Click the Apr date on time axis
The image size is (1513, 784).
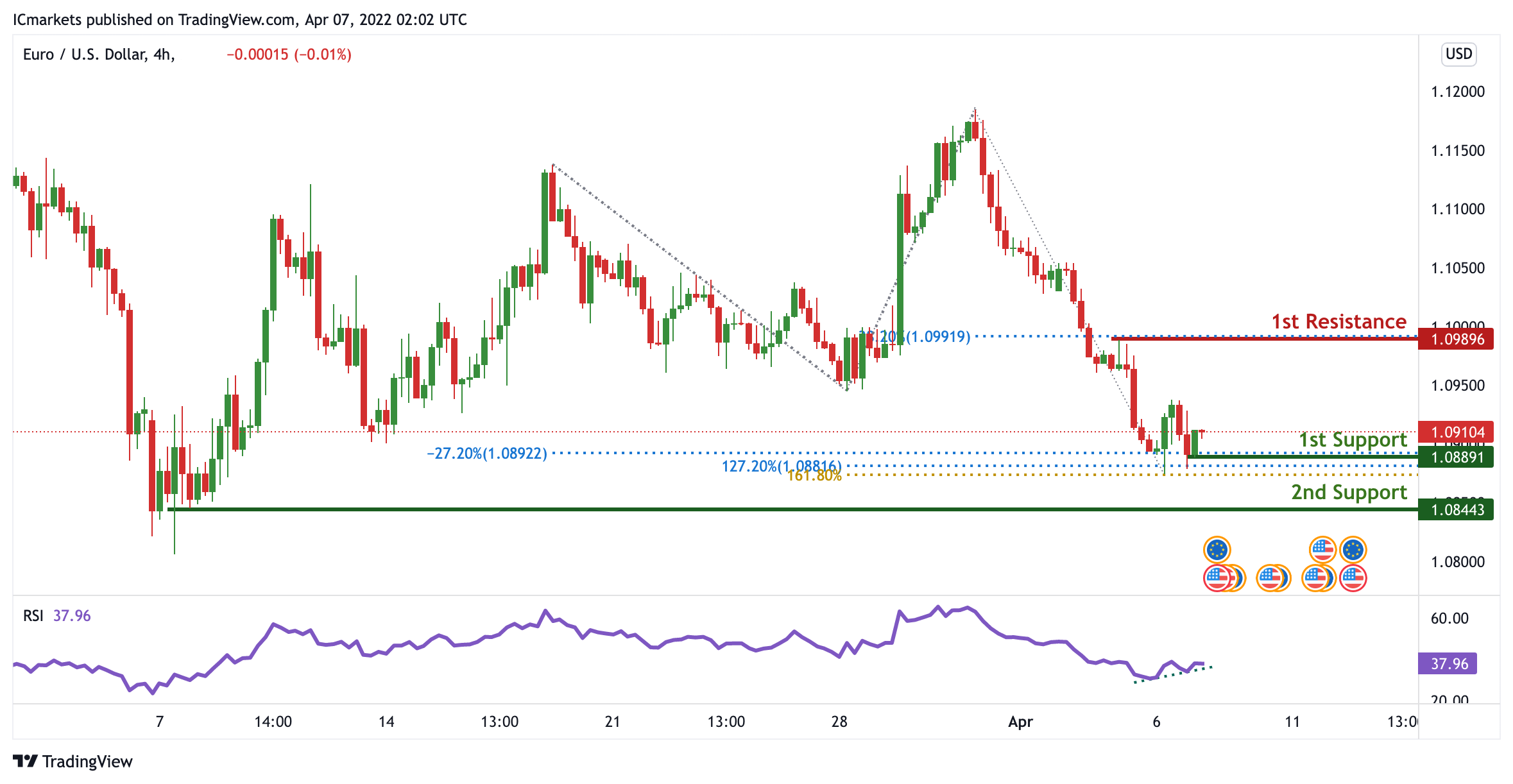pos(1020,722)
